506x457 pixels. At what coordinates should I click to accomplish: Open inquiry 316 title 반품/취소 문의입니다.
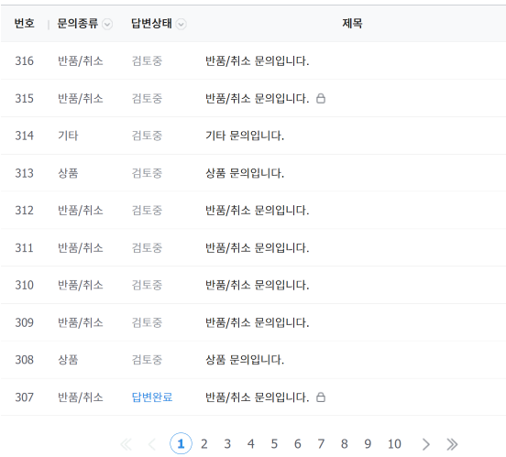tap(257, 61)
